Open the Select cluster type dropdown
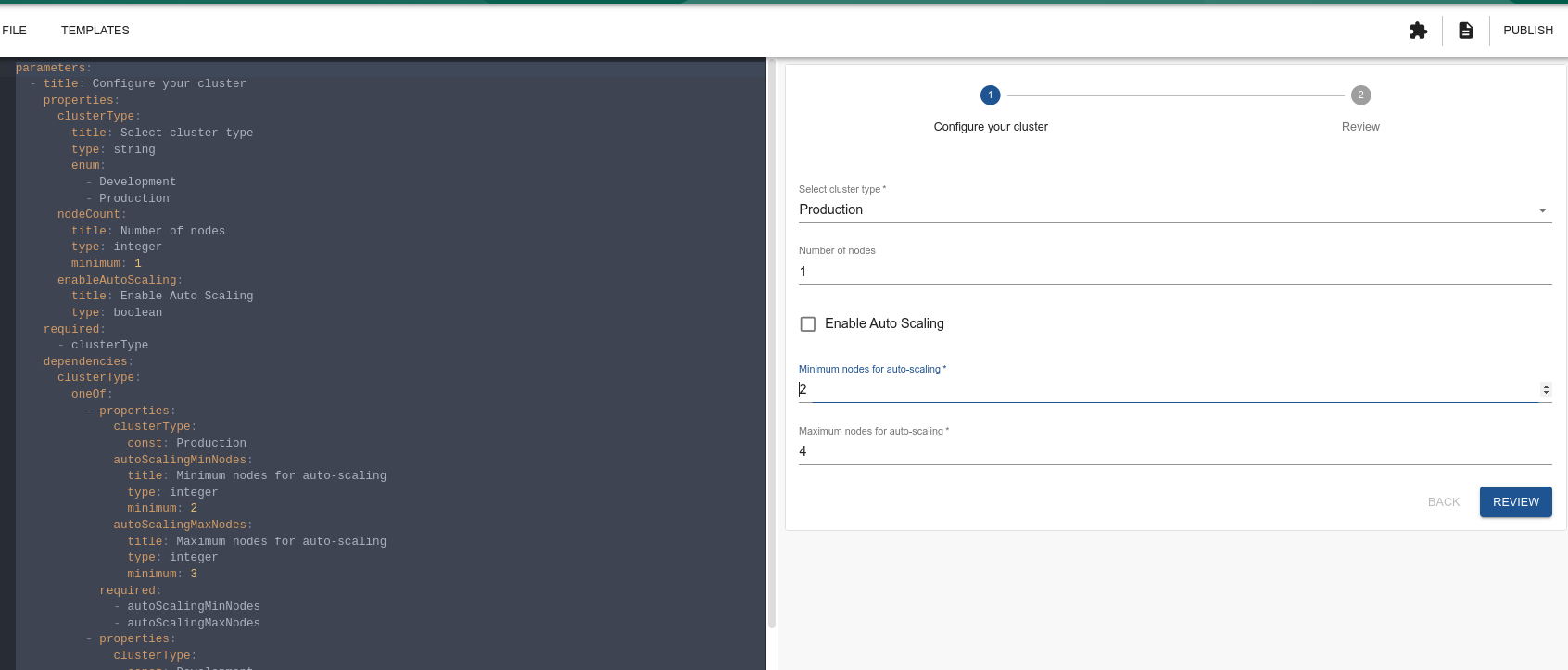The height and width of the screenshot is (670, 1568). pyautogui.click(x=1173, y=210)
